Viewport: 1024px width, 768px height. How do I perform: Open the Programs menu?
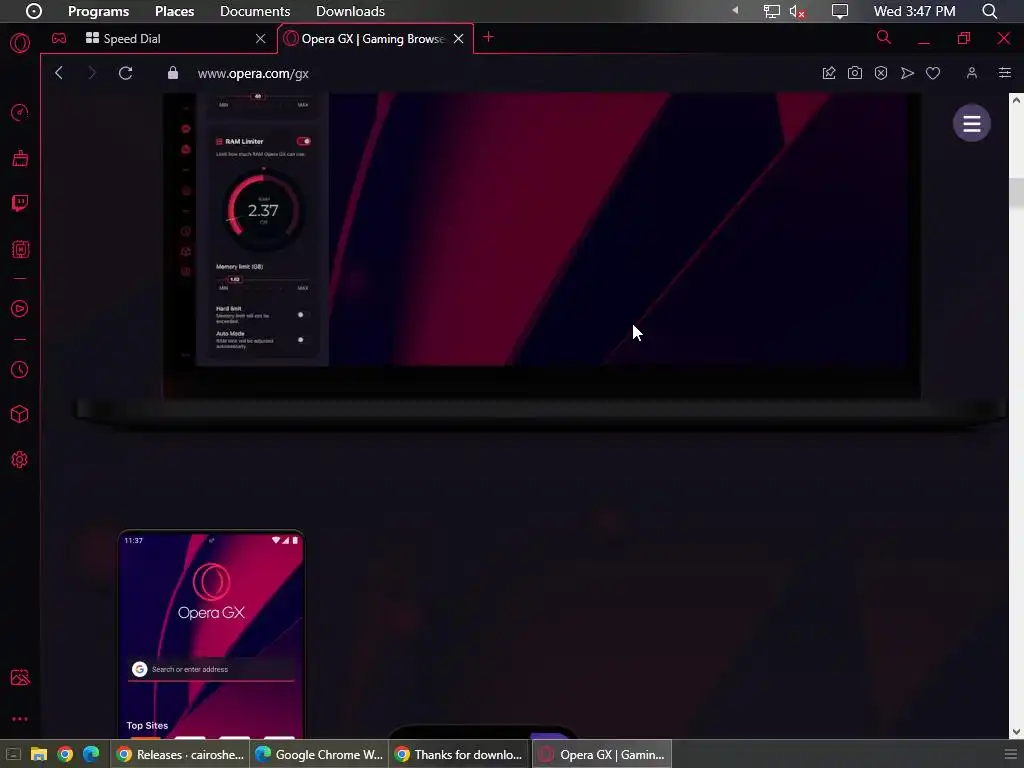[99, 11]
